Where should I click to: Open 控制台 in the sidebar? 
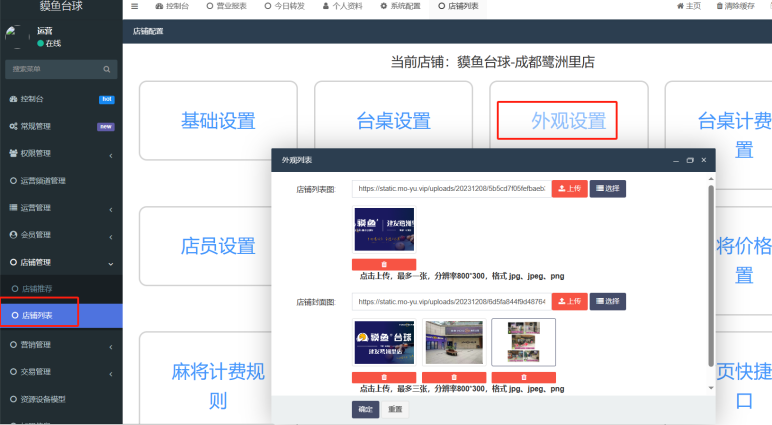click(61, 99)
